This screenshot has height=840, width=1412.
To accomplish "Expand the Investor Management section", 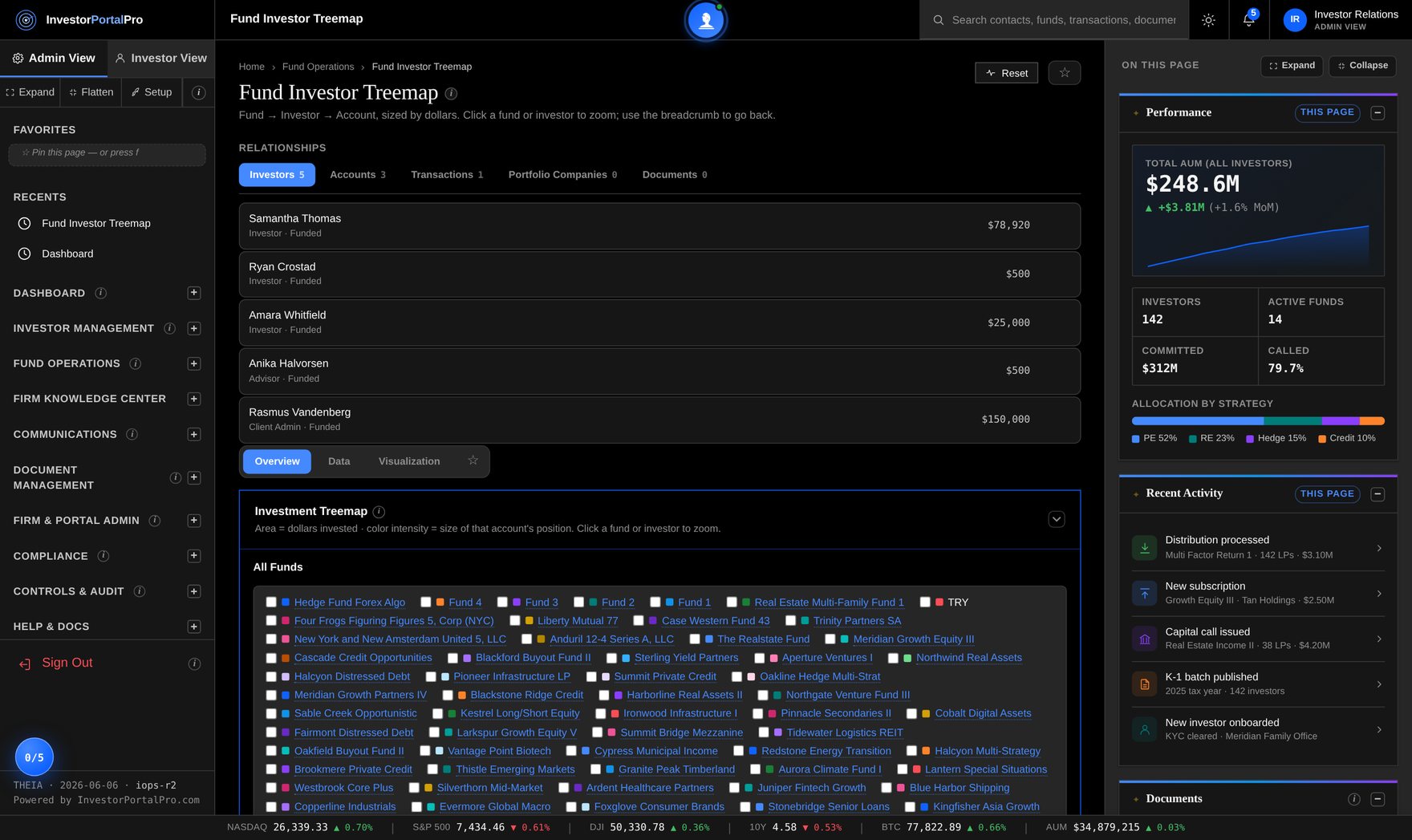I will [x=194, y=328].
